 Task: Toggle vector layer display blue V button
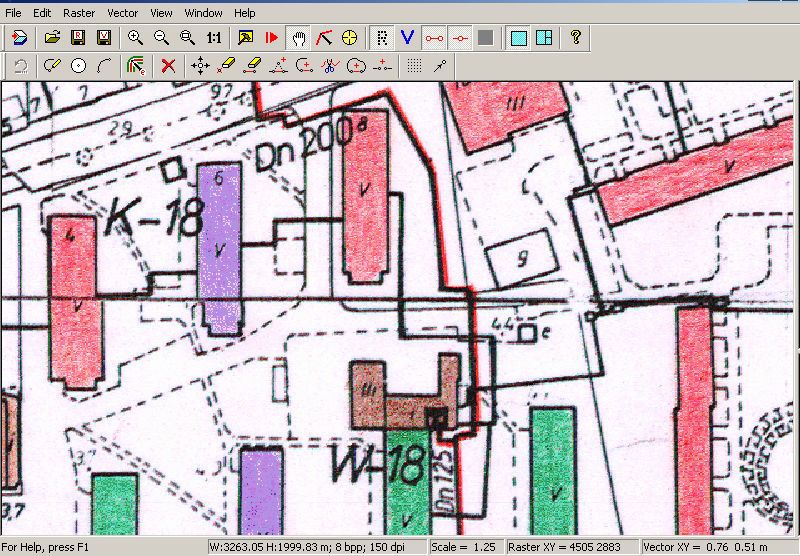[x=407, y=38]
